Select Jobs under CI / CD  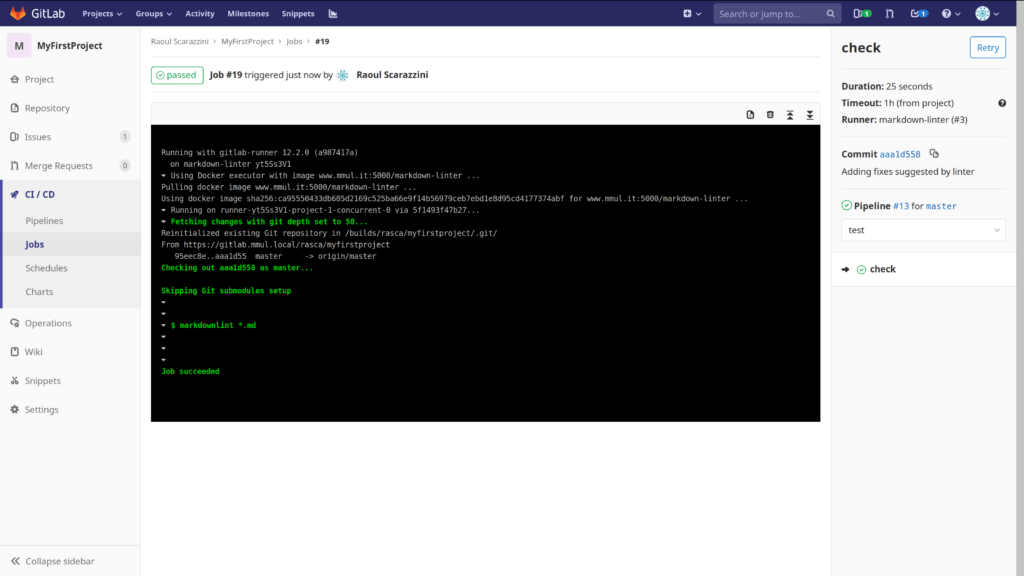(x=35, y=244)
